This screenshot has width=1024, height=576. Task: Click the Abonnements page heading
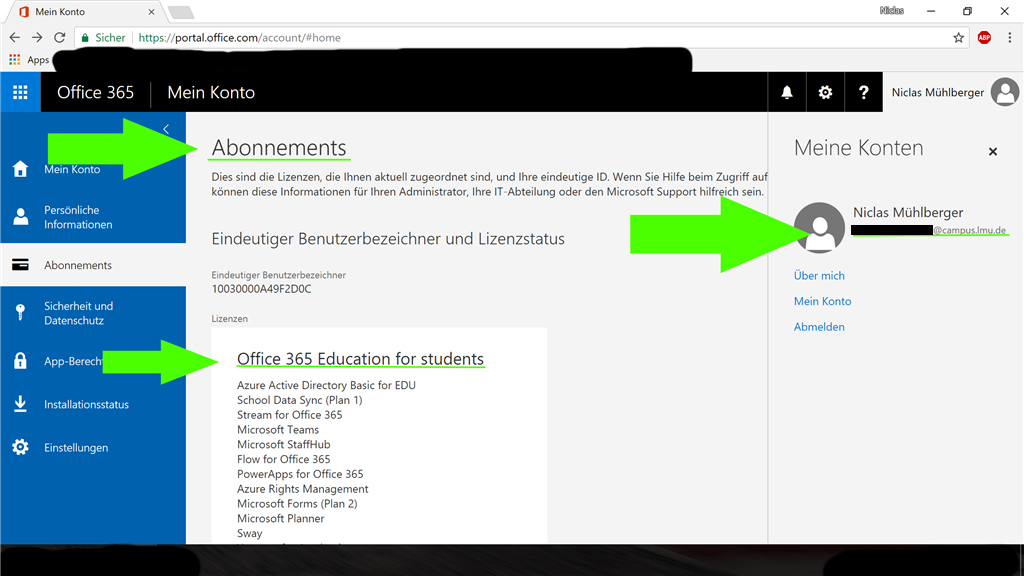coord(279,148)
